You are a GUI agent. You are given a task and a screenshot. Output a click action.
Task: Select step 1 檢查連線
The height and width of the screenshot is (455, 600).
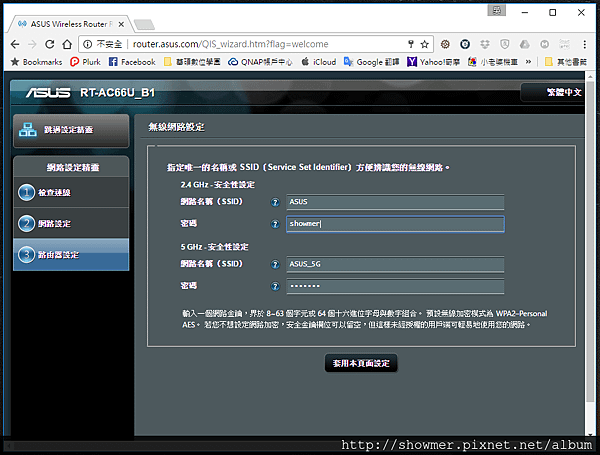tap(71, 192)
